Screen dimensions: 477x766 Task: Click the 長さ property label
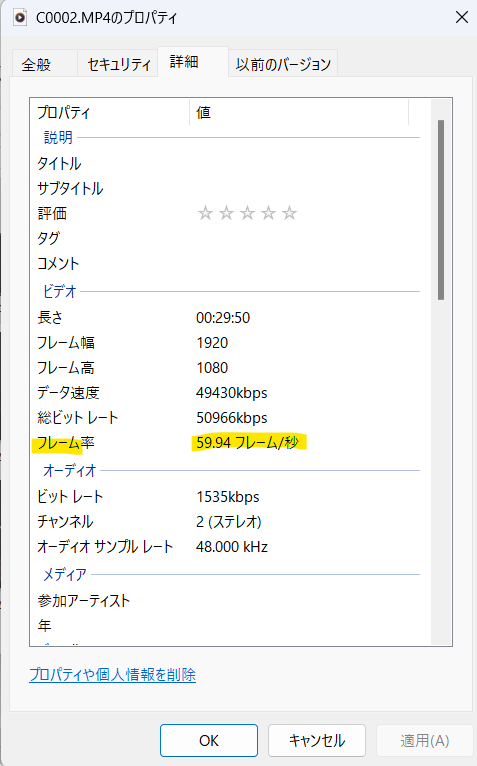pyautogui.click(x=50, y=318)
